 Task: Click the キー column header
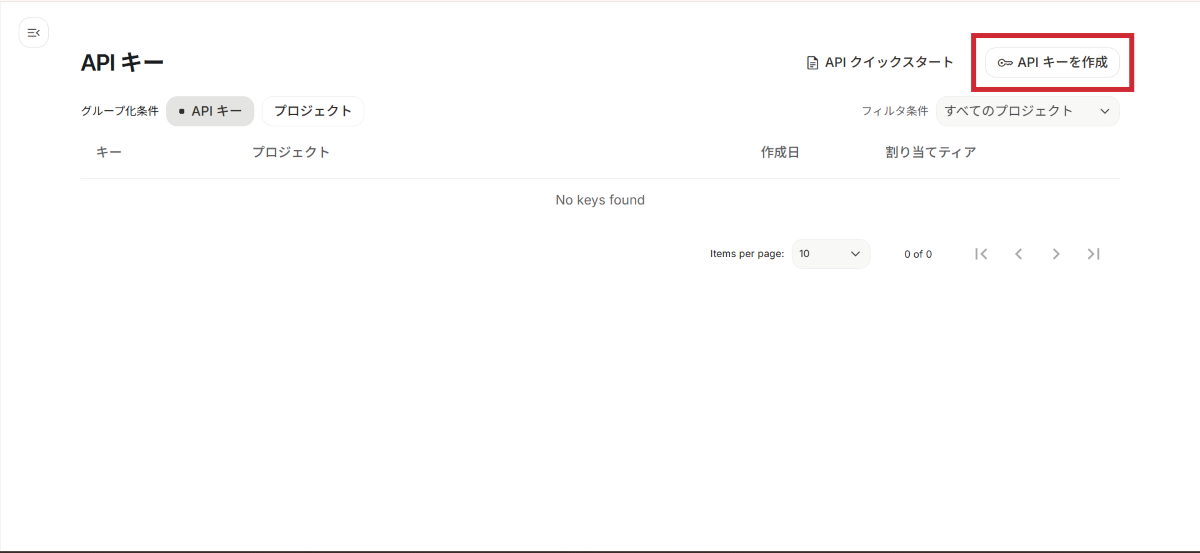click(x=109, y=152)
